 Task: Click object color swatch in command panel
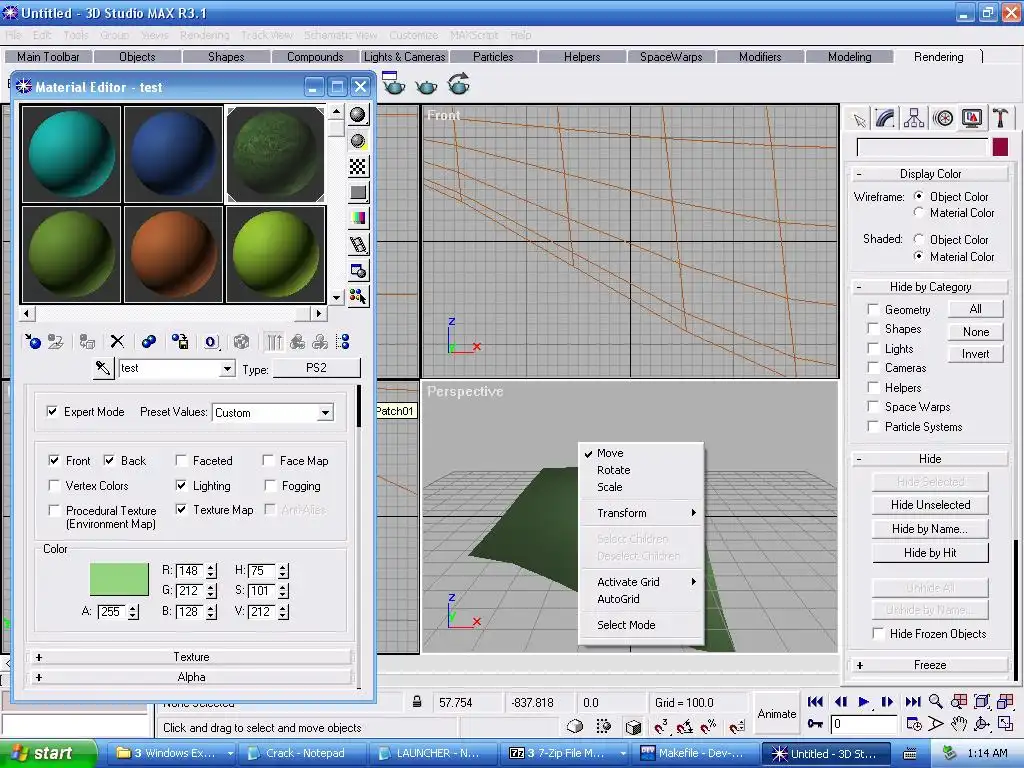pos(1000,147)
